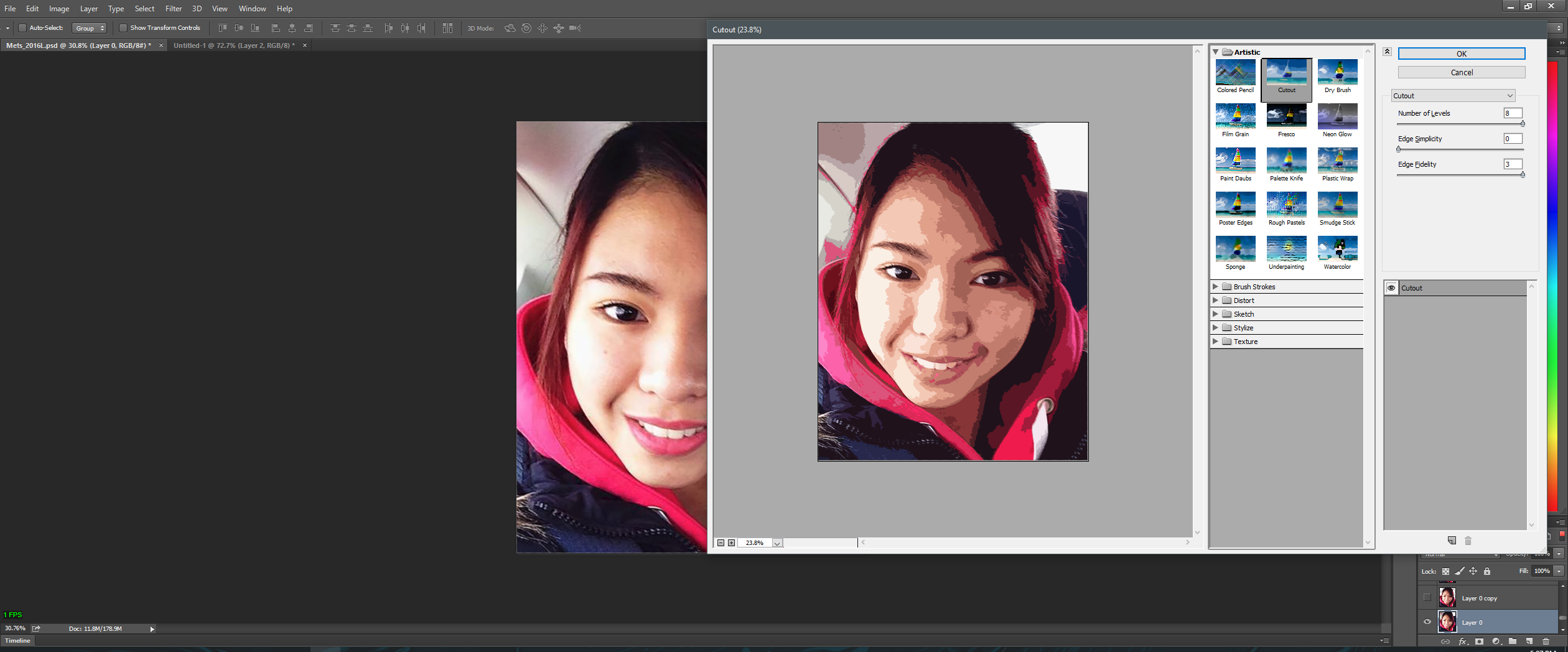Image resolution: width=1568 pixels, height=652 pixels.
Task: Zoom in the Cutout preview with plus
Action: 732,543
